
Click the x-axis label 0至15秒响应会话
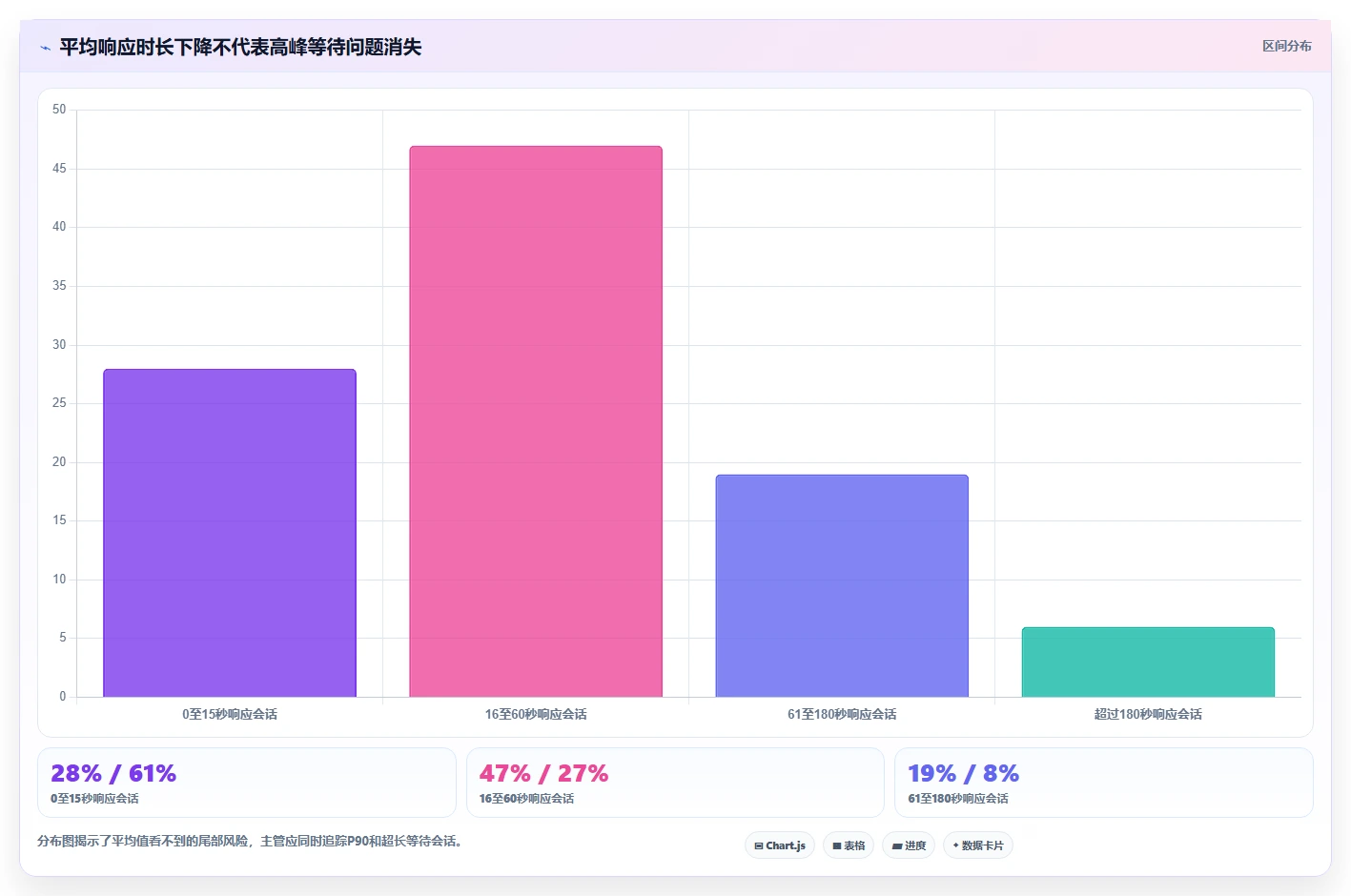230,714
